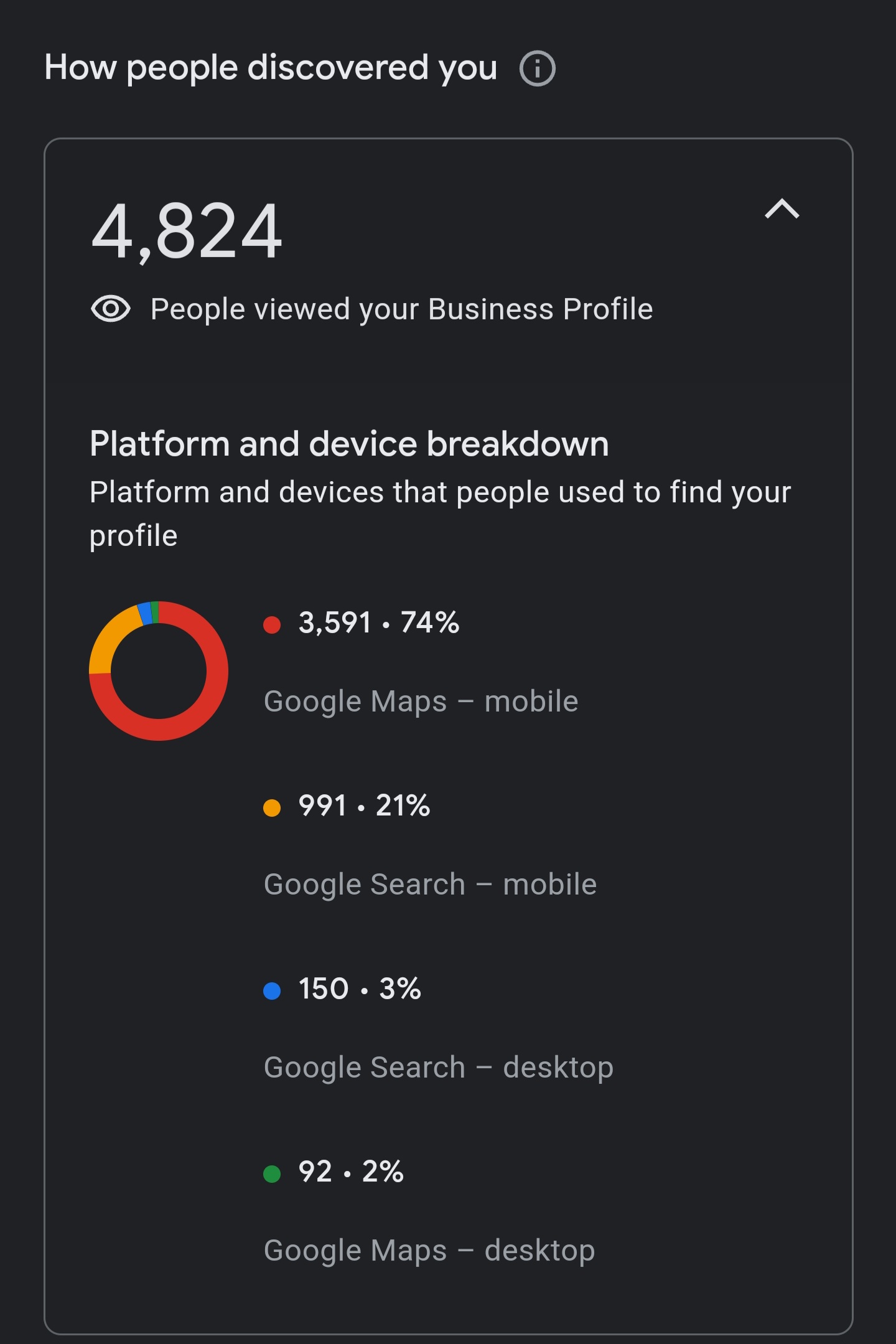Select the 'How people discovered you' heading
The width and height of the screenshot is (896, 1344).
(271, 67)
